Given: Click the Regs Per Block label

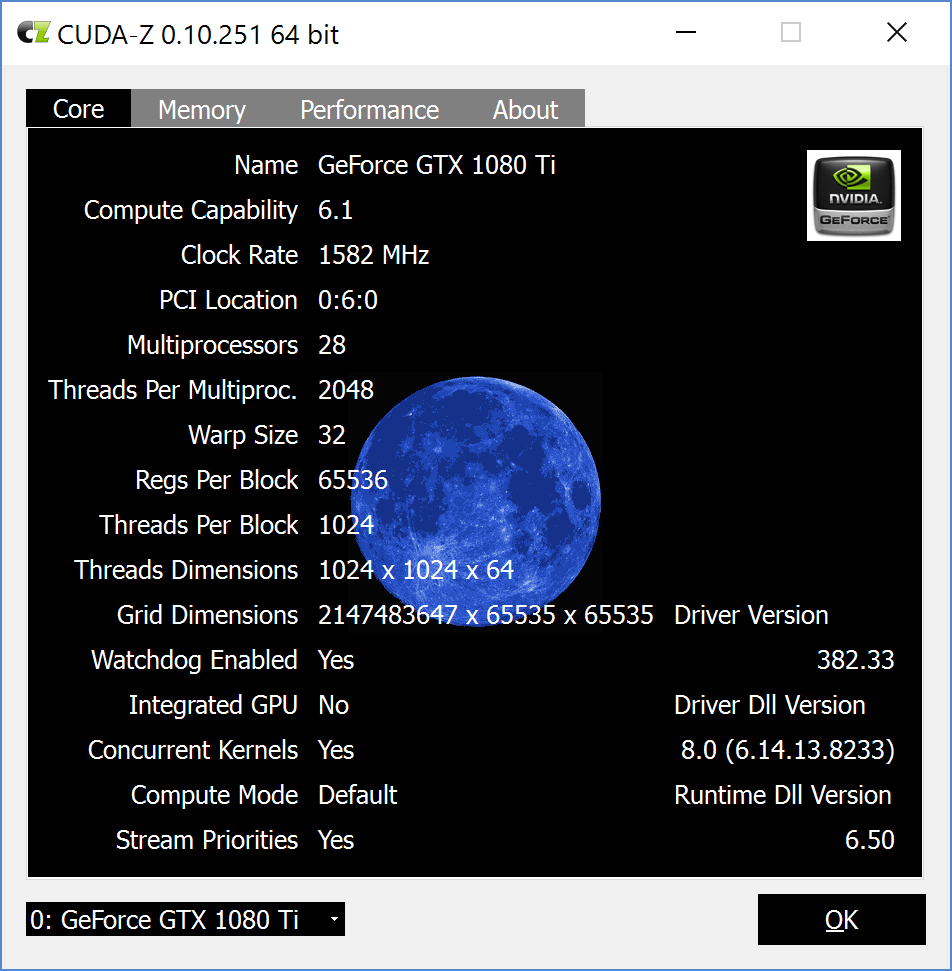Looking at the screenshot, I should [x=217, y=481].
